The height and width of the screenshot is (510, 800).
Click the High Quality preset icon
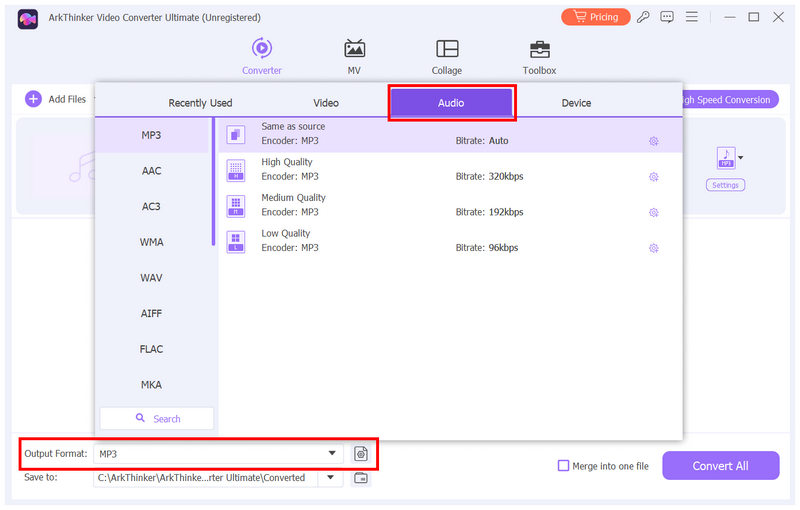236,170
